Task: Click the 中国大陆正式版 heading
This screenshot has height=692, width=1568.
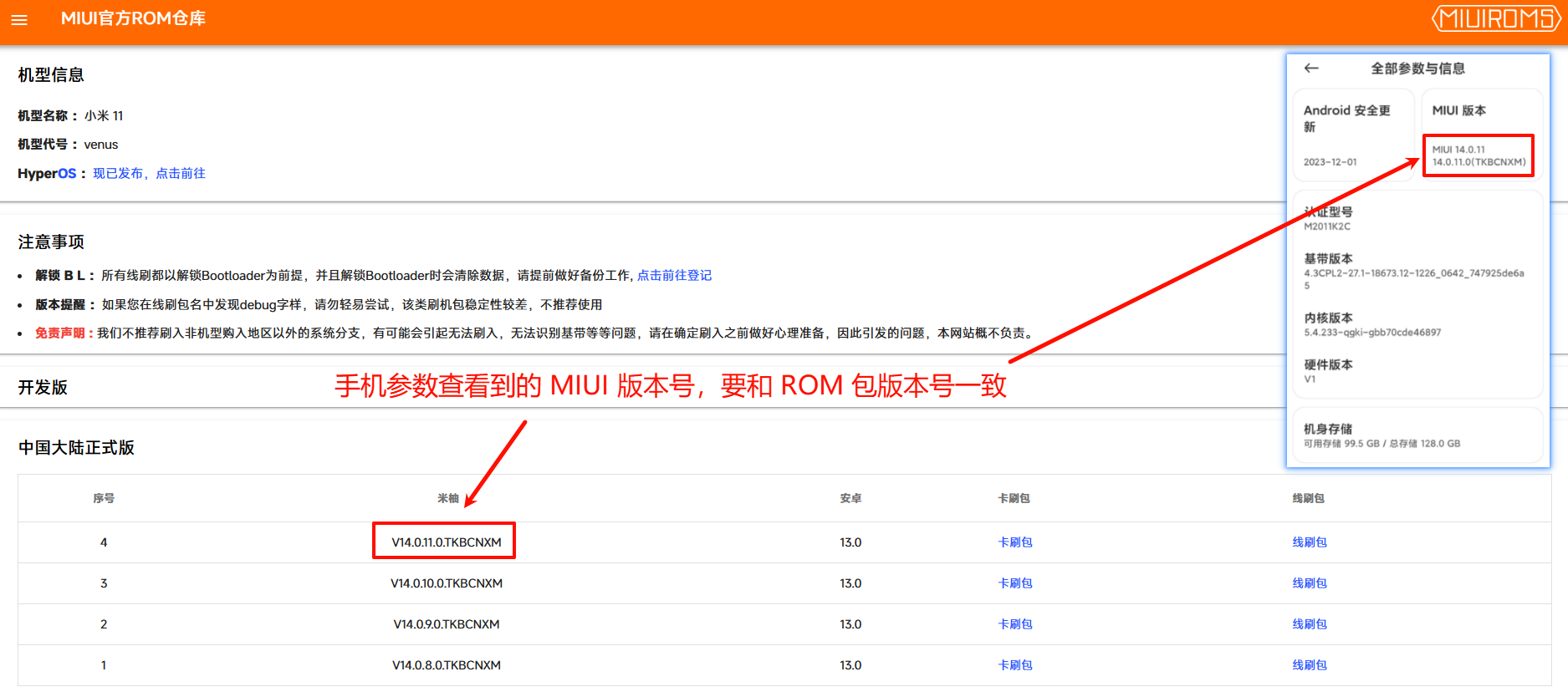Action: coord(76,447)
